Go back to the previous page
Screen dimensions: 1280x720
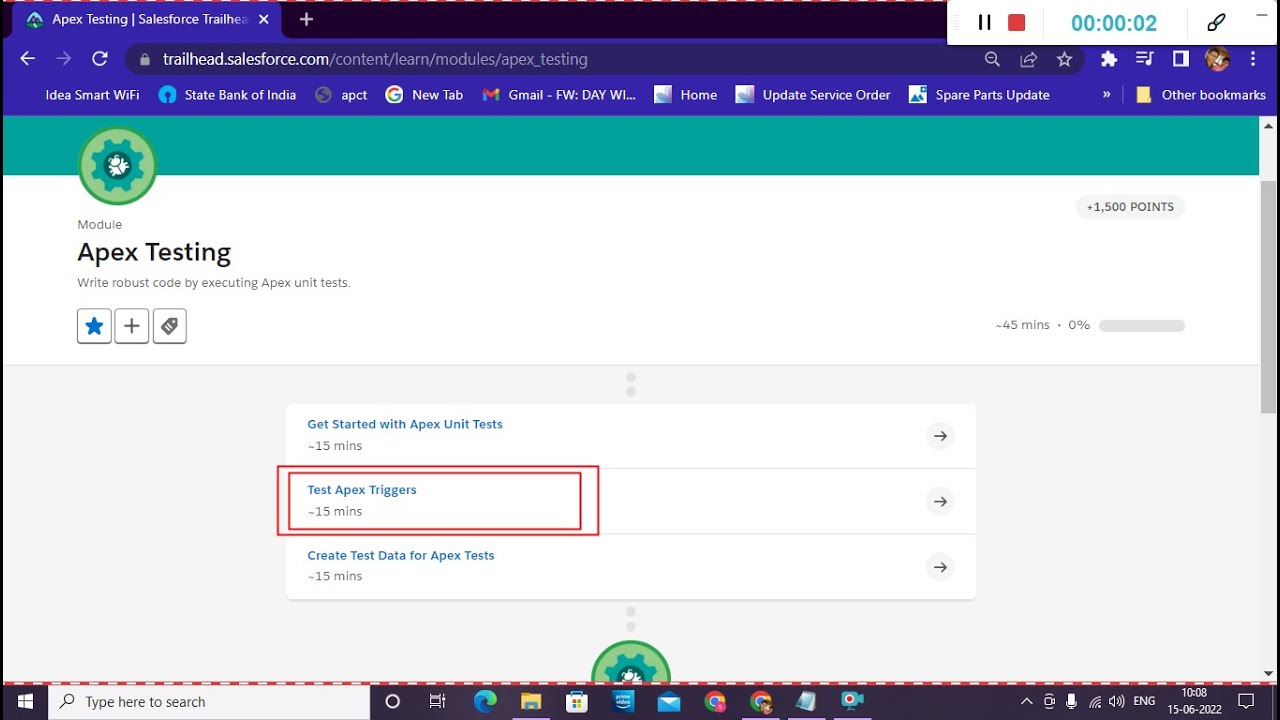tap(28, 59)
